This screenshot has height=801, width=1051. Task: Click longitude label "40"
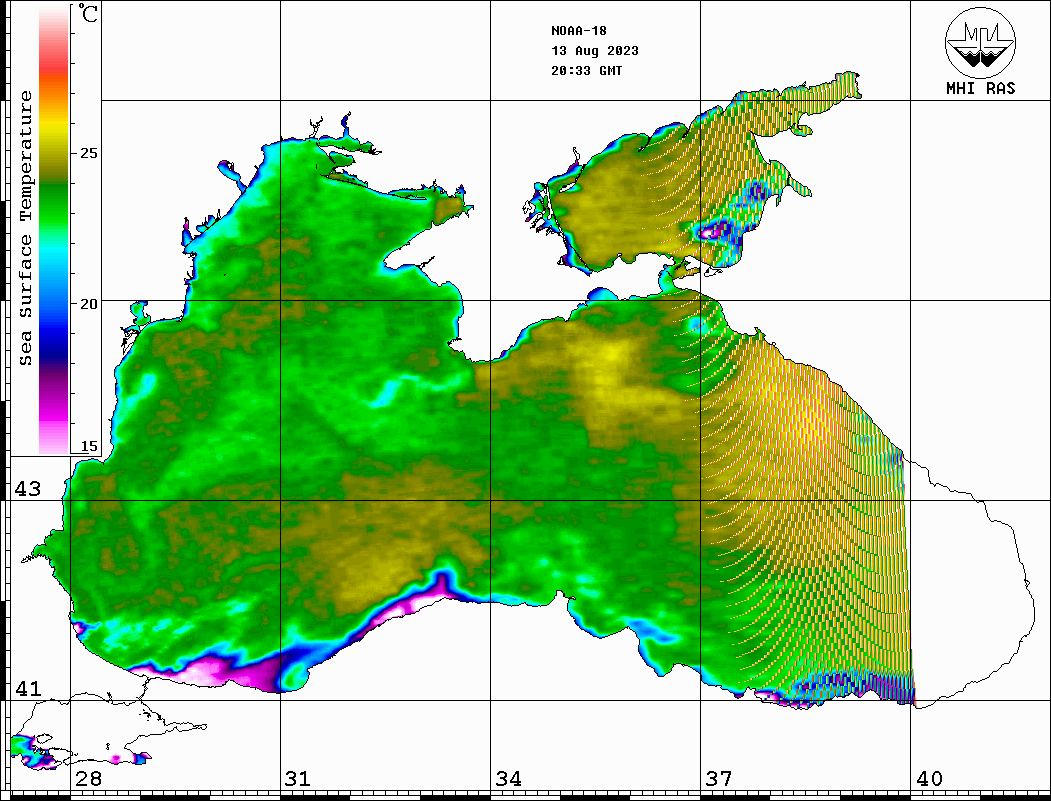click(929, 779)
